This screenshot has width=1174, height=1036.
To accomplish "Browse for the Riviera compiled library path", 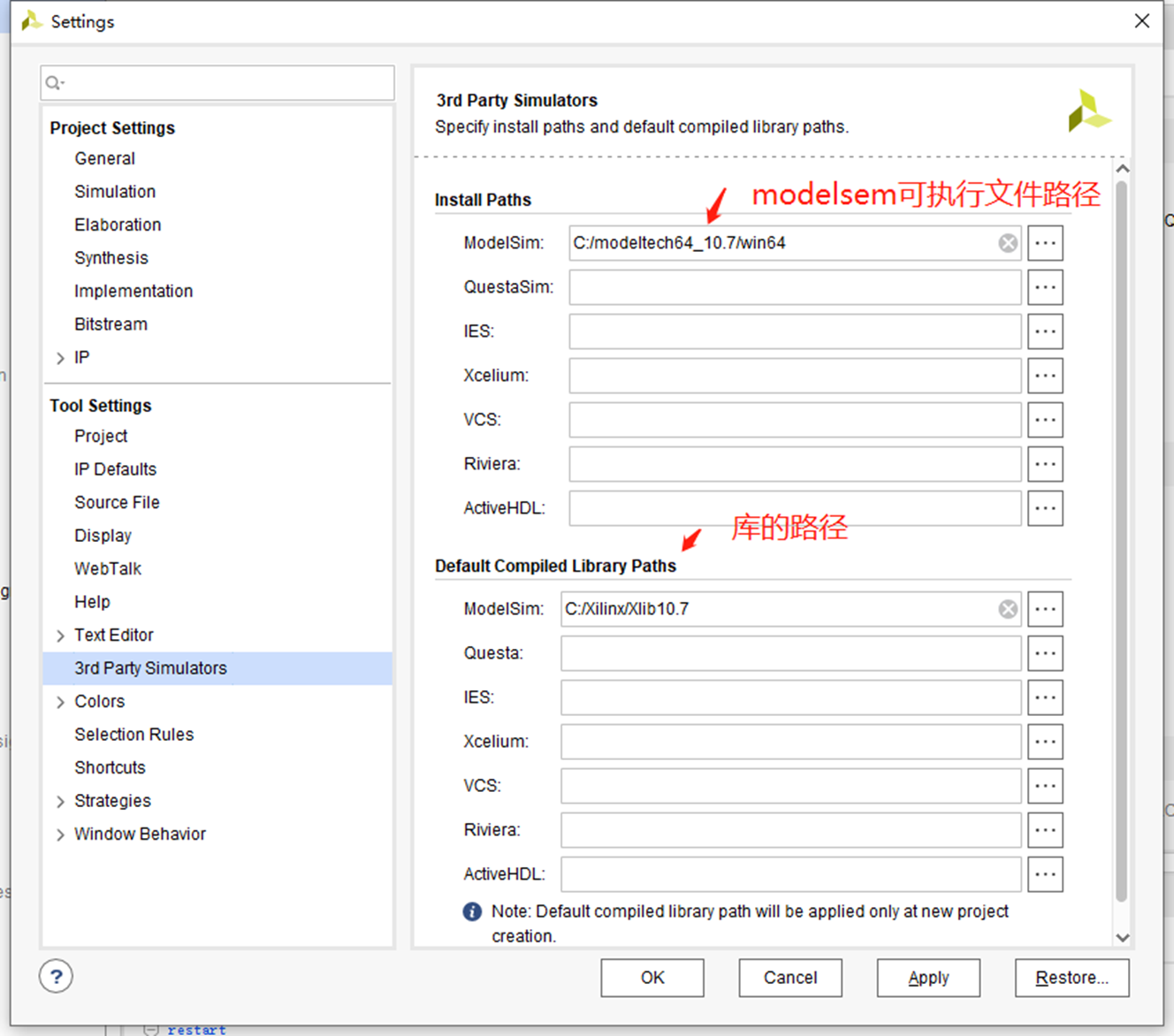I will [x=1045, y=829].
